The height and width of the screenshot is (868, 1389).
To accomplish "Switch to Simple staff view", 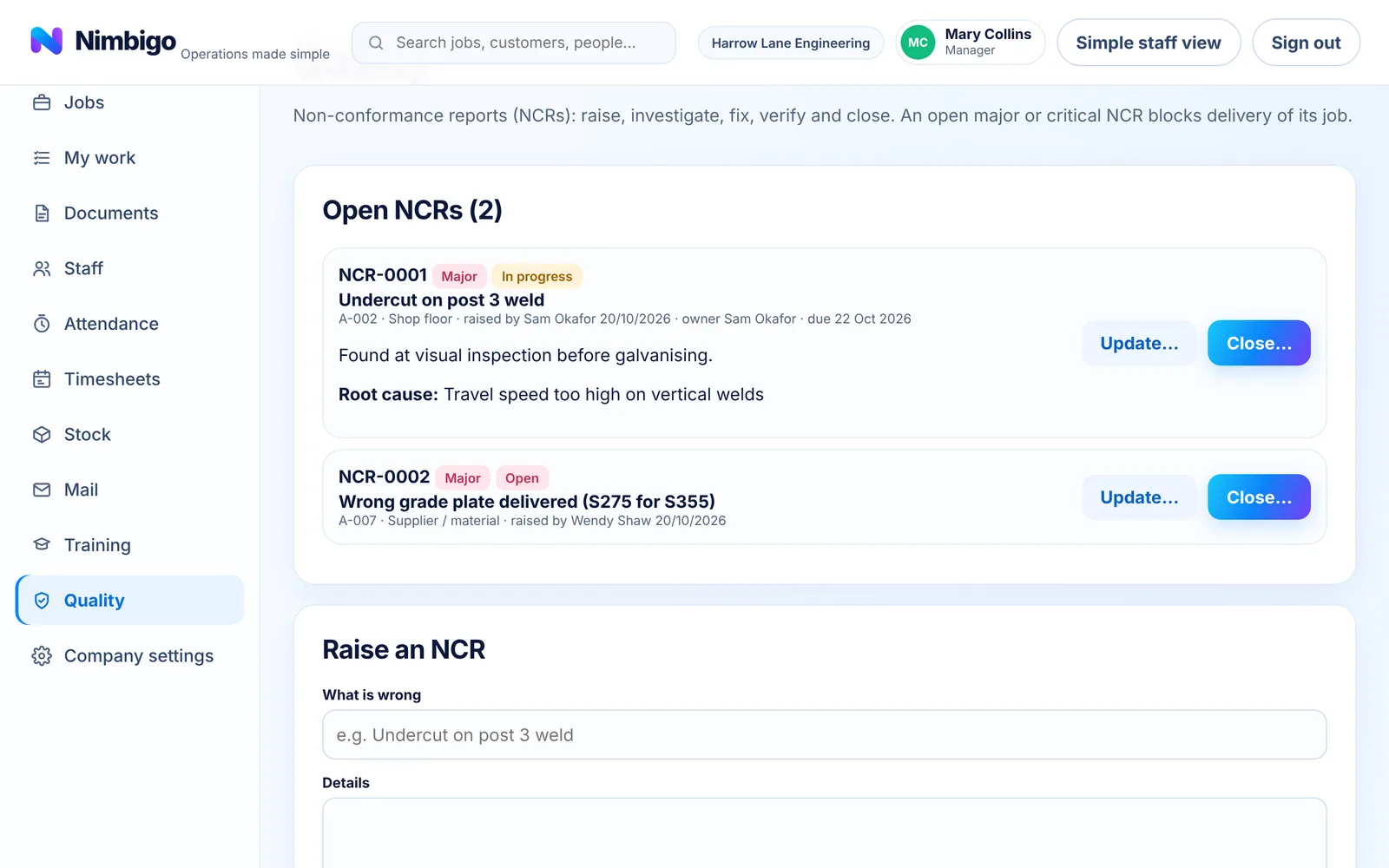I will tap(1149, 43).
